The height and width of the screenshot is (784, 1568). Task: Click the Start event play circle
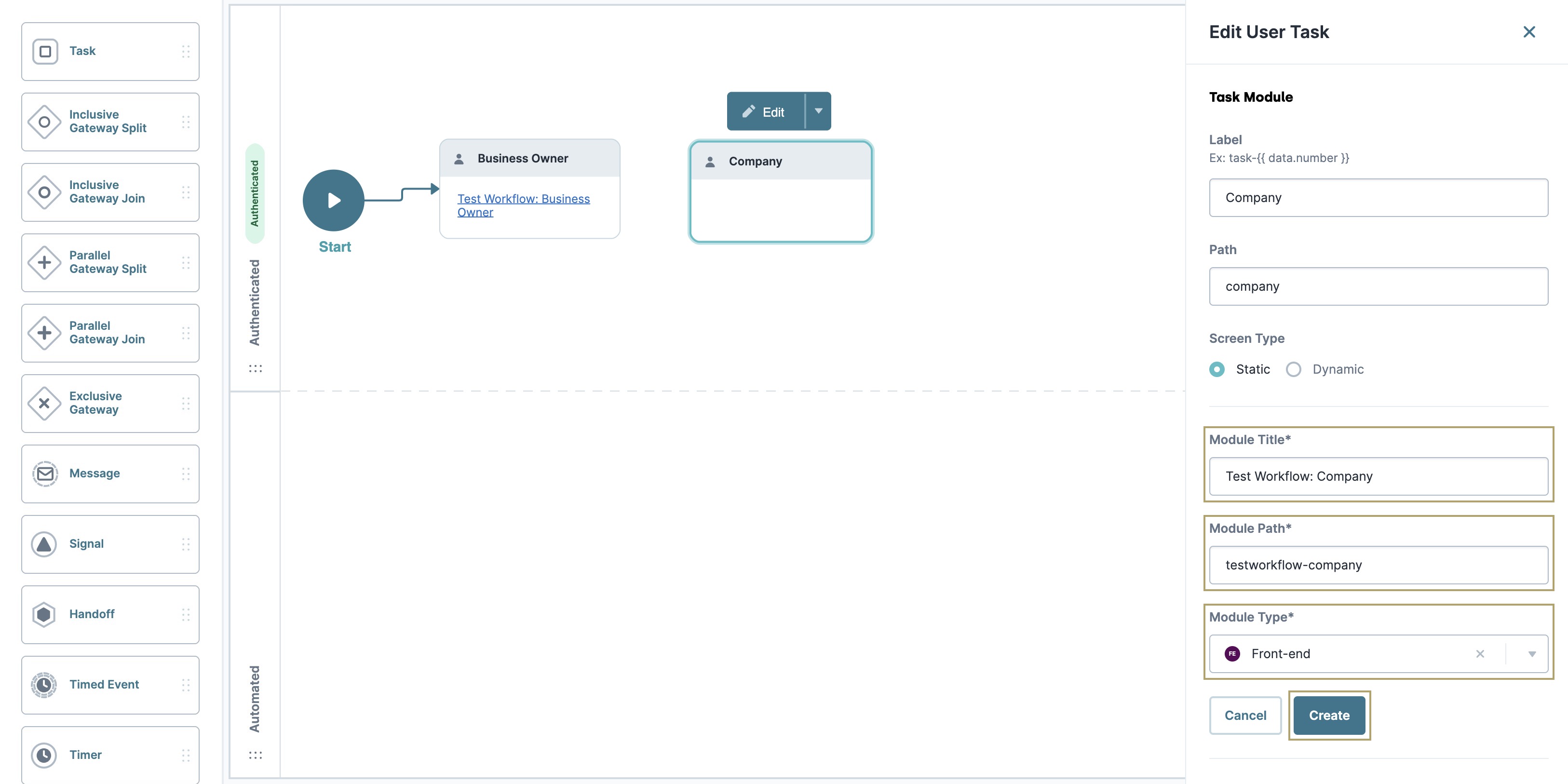334,200
